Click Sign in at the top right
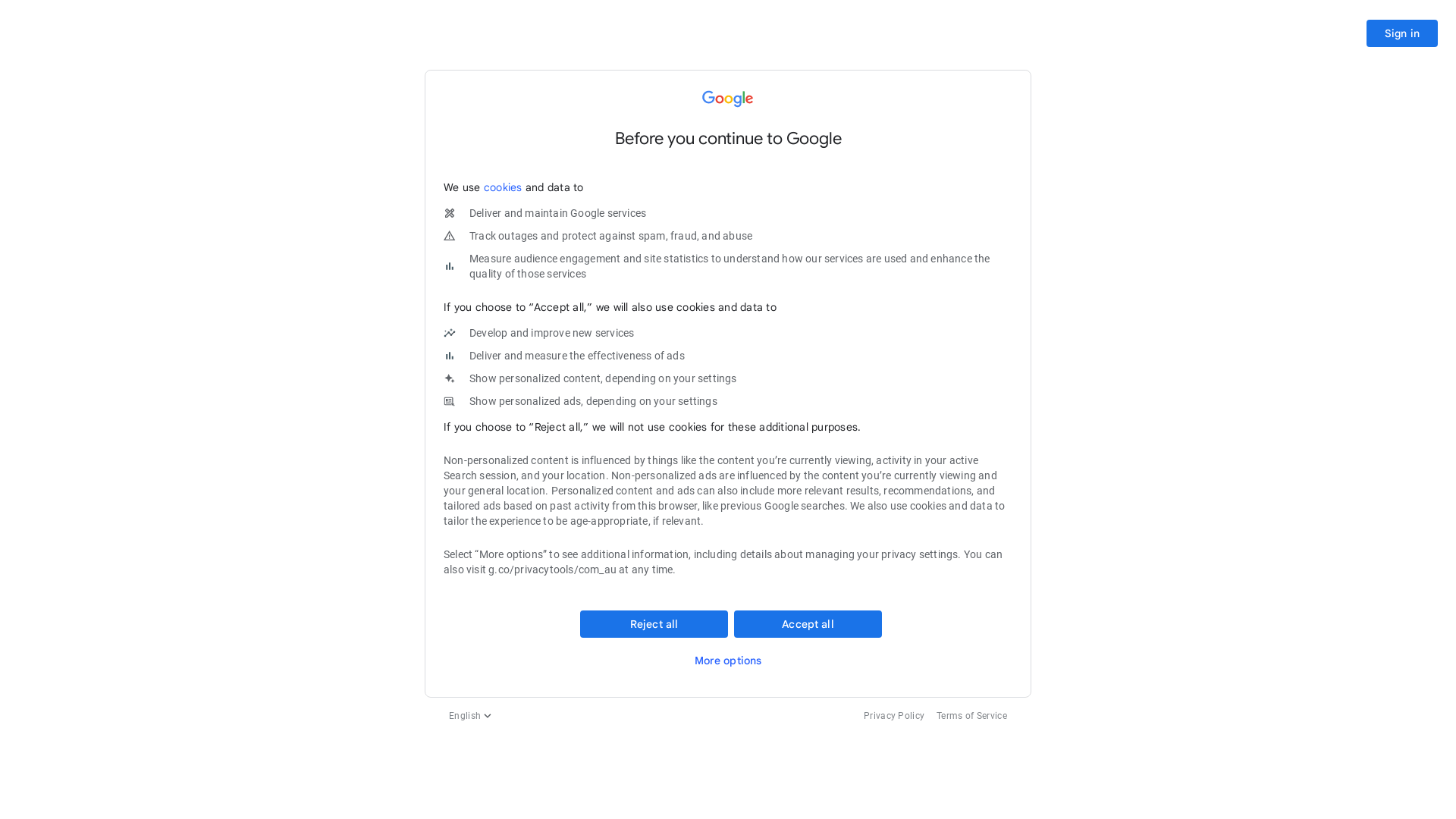The image size is (1456, 819). [x=1401, y=33]
